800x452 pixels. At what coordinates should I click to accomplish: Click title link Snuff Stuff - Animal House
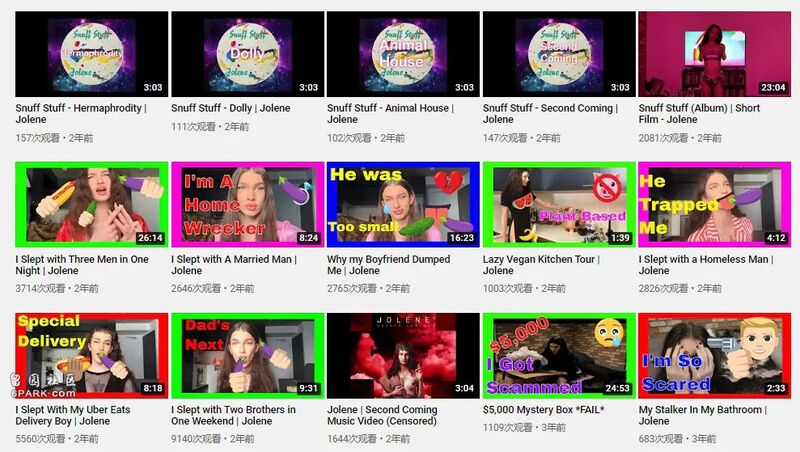(390, 114)
